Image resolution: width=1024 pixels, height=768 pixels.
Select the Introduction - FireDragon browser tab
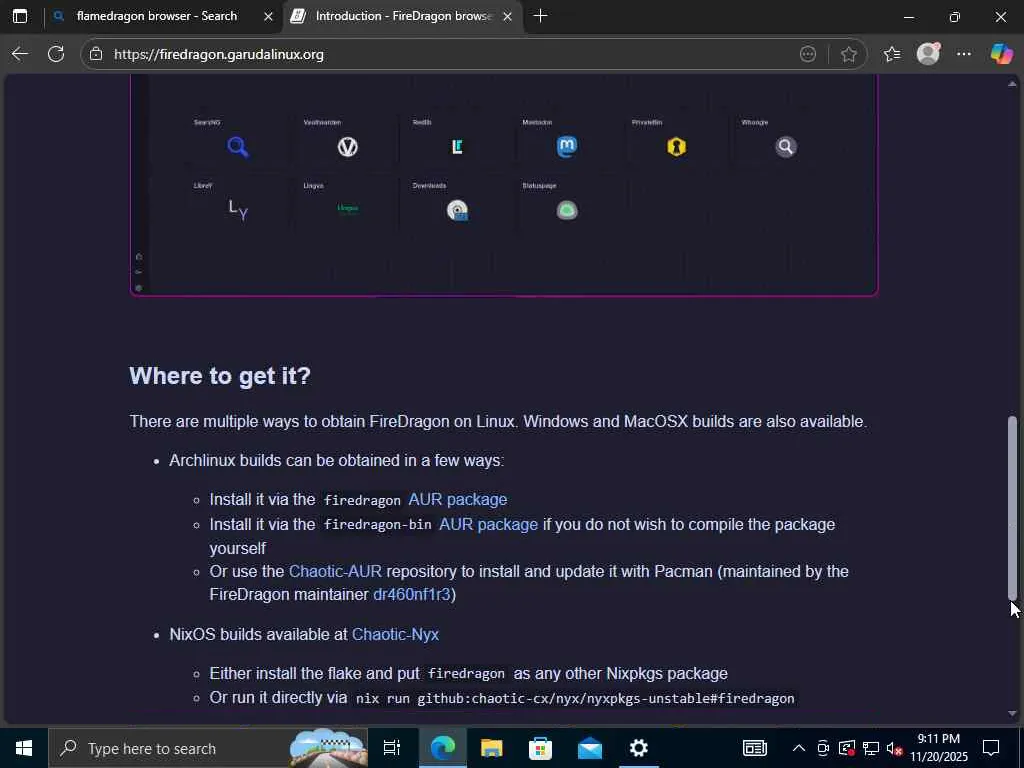pyautogui.click(x=403, y=16)
